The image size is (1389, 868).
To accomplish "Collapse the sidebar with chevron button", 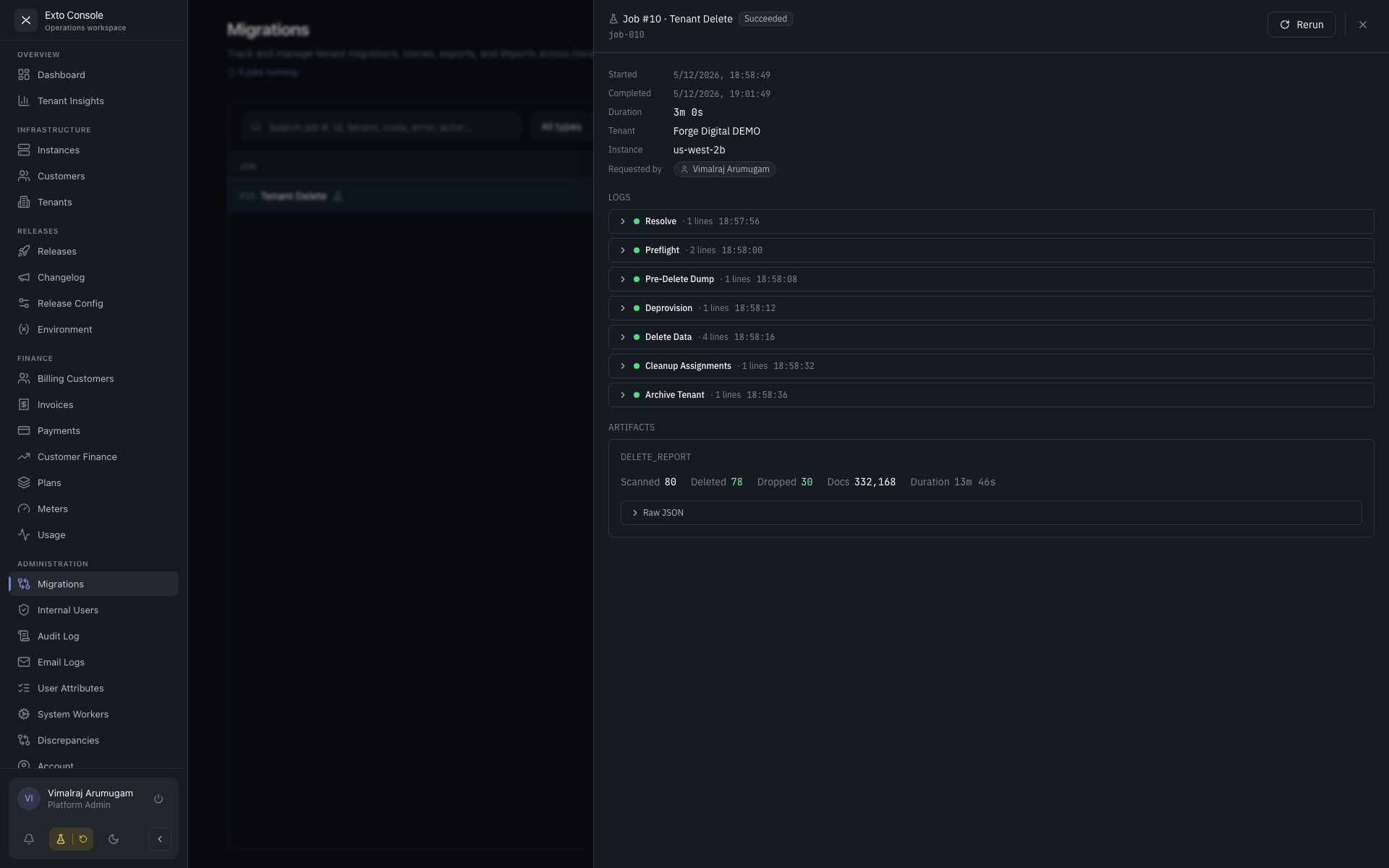I will (160, 839).
